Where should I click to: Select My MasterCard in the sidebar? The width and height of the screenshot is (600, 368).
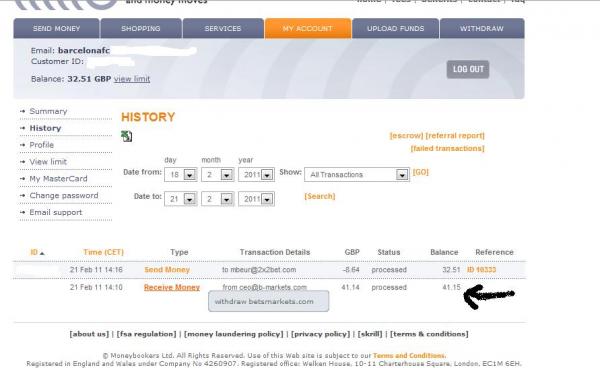click(x=59, y=179)
